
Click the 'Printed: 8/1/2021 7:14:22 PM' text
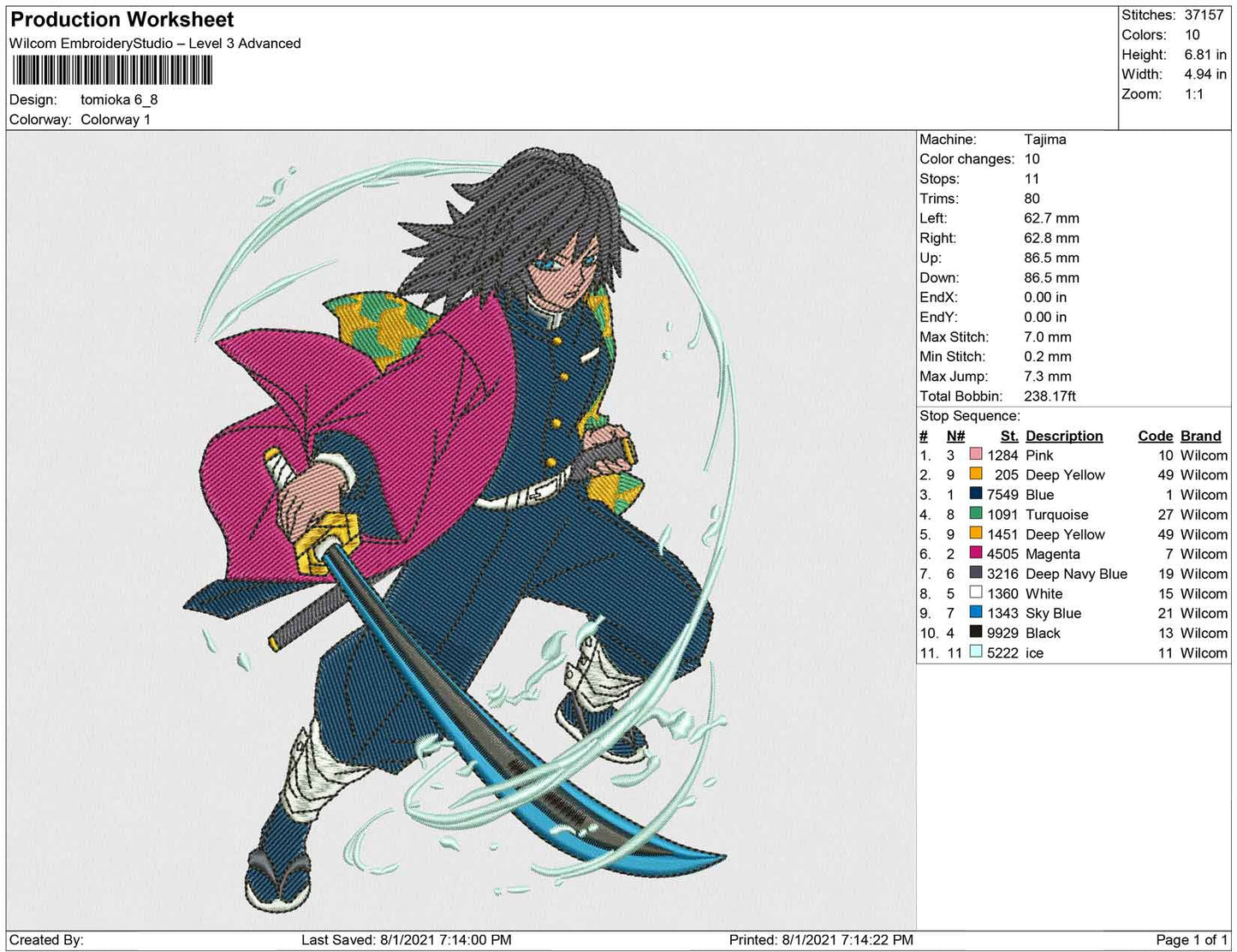tap(821, 940)
